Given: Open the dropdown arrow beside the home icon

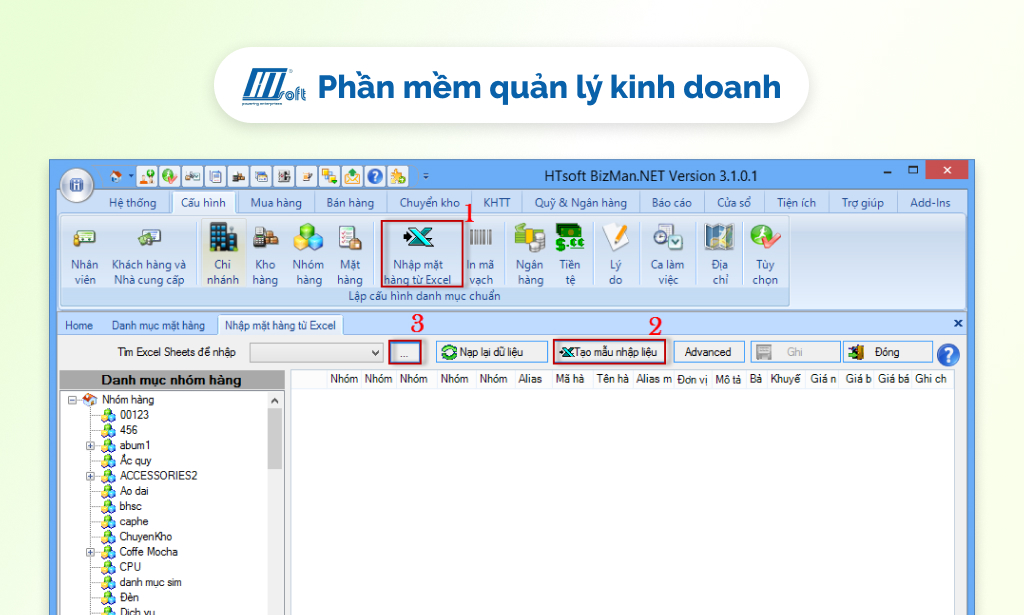Looking at the screenshot, I should (131, 176).
